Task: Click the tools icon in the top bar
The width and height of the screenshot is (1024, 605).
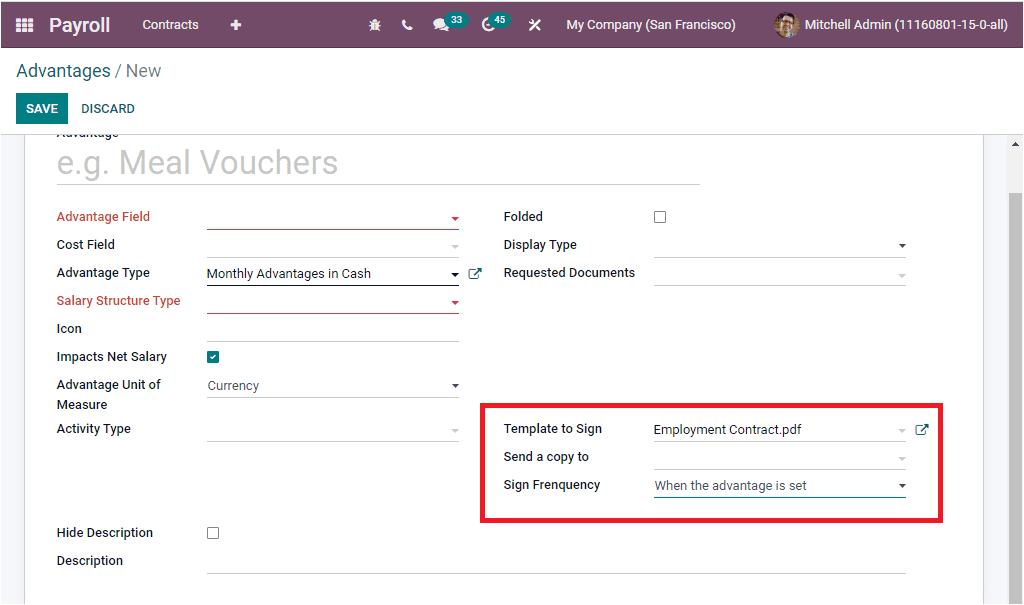Action: tap(535, 24)
